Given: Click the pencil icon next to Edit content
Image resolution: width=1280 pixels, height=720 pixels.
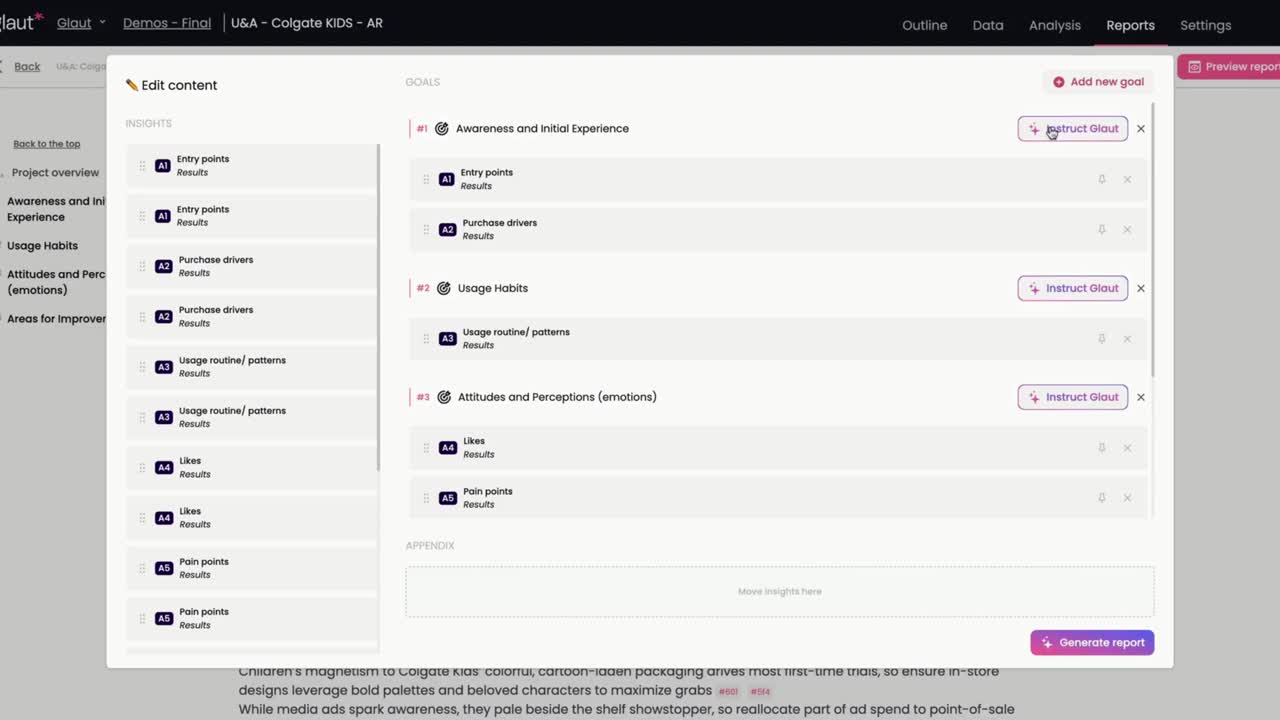Looking at the screenshot, I should [131, 85].
